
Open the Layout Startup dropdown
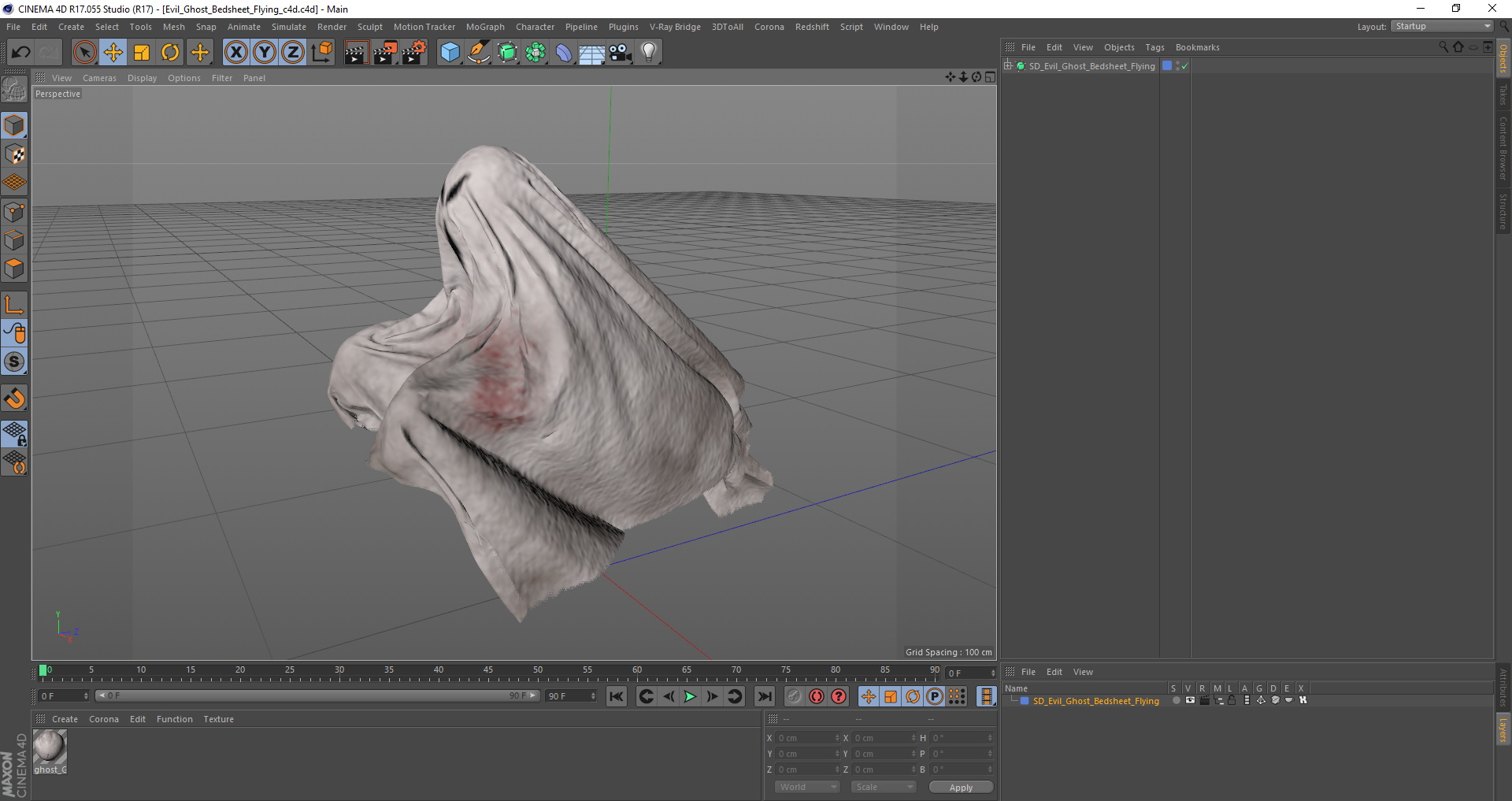pos(1443,27)
